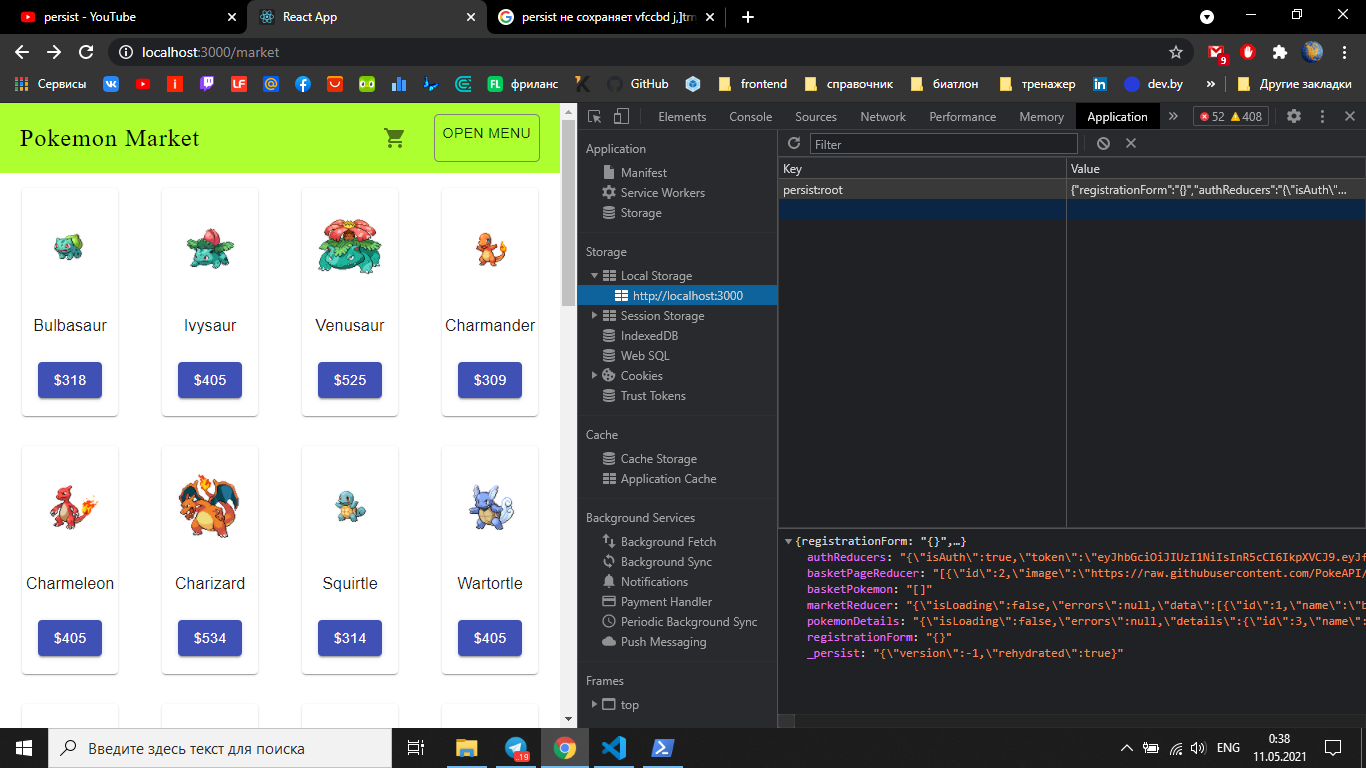Click Squirtle's $314 price button
Viewport: 1366px width, 768px height.
(x=350, y=638)
